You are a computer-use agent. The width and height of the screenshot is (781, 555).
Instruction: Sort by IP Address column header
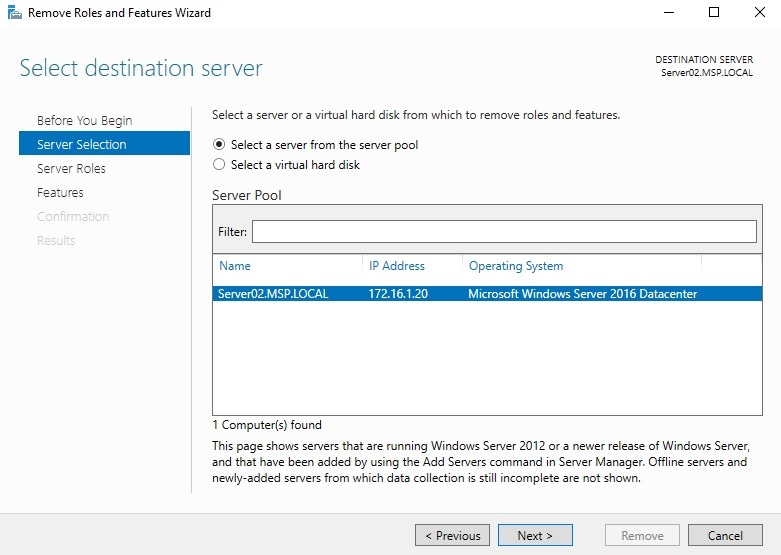pos(396,266)
